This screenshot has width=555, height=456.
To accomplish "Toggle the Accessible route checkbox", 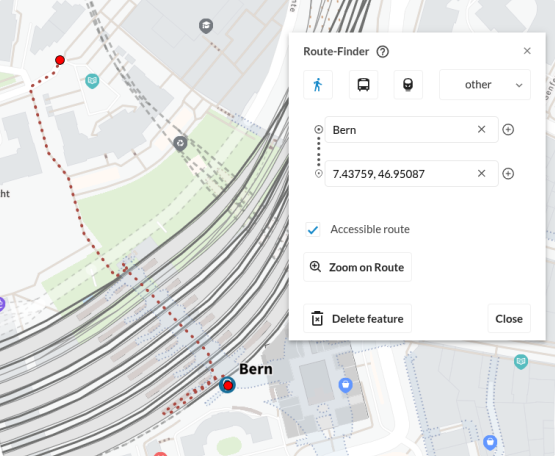I will (313, 230).
